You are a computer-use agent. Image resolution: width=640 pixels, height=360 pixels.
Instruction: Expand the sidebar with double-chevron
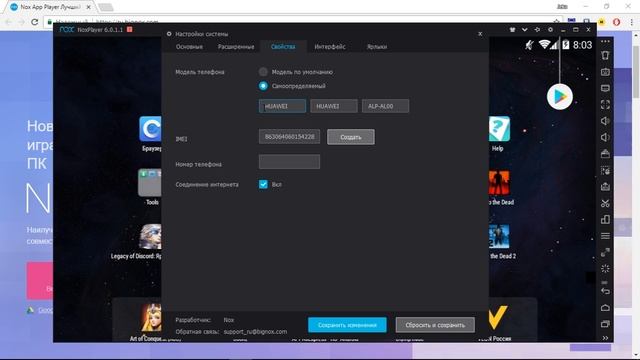coord(605,338)
